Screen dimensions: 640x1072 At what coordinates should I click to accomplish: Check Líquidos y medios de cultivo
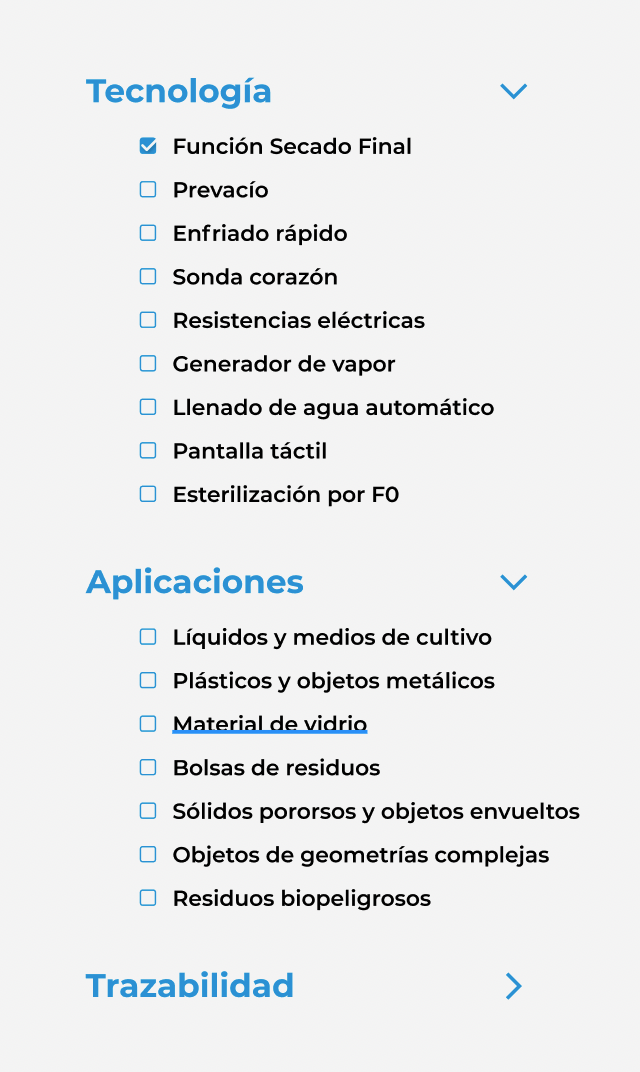point(148,636)
